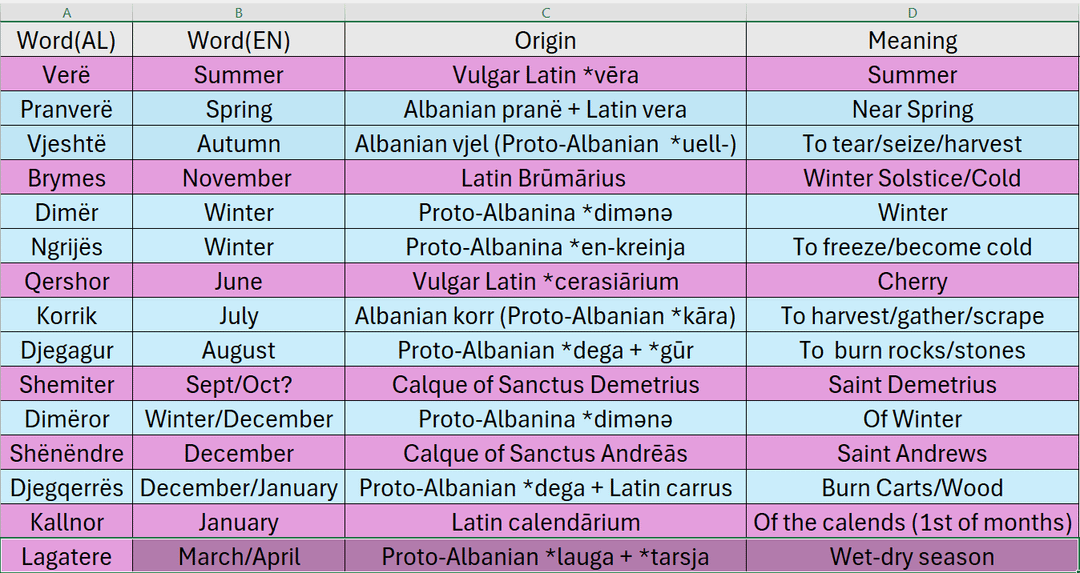The height and width of the screenshot is (573, 1080).
Task: Click the "Pranverë" cell
Action: coord(66,110)
